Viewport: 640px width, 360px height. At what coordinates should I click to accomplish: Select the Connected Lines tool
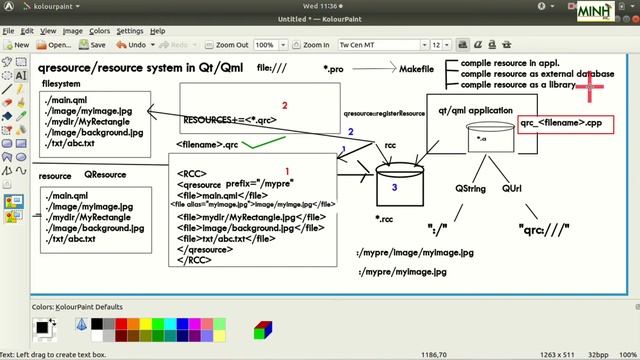pos(7,171)
